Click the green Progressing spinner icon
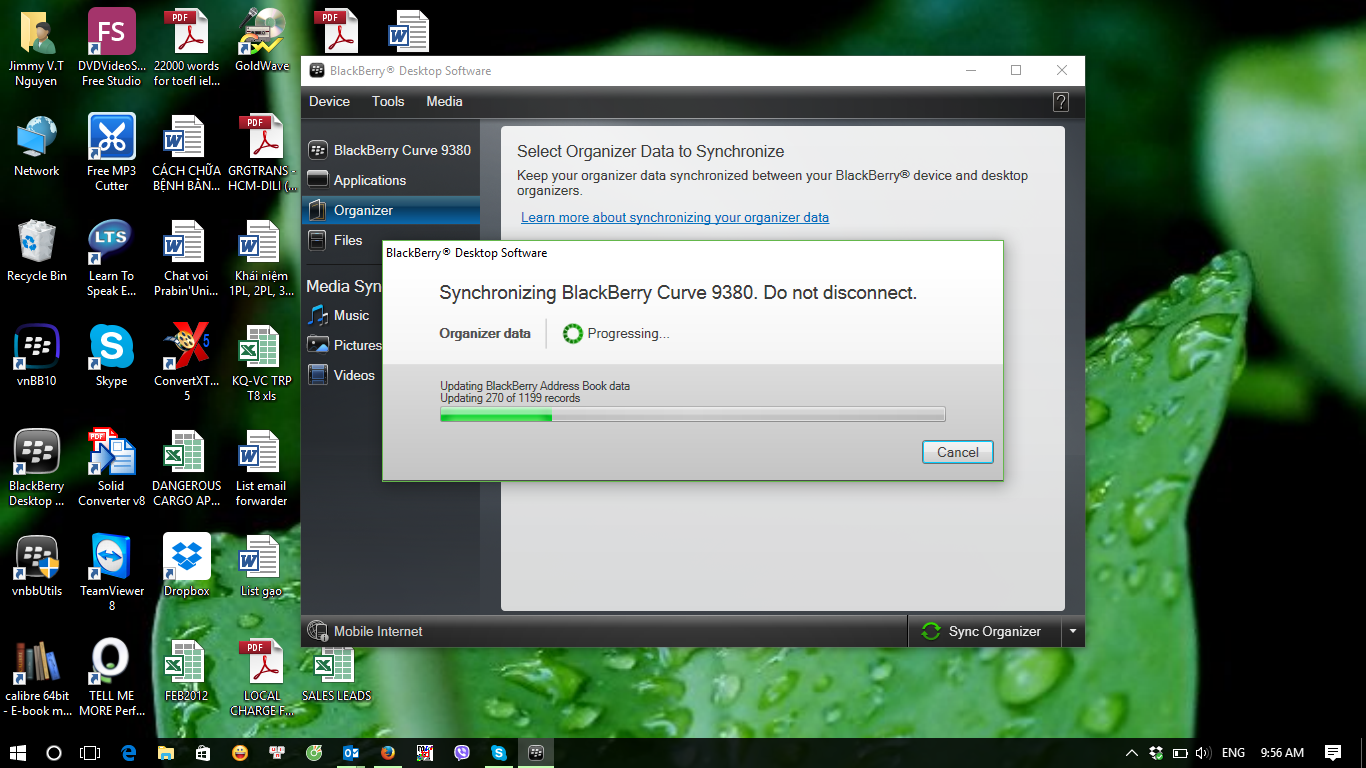 (572, 334)
